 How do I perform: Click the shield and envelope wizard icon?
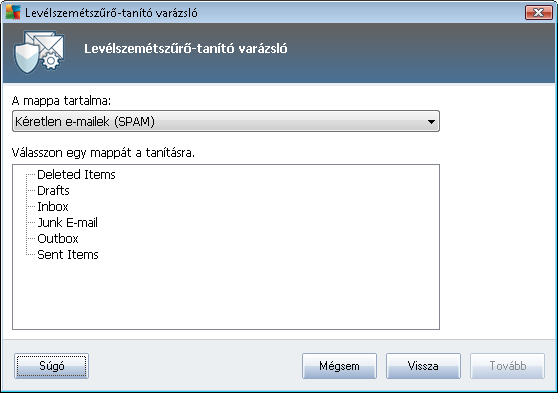[x=39, y=52]
